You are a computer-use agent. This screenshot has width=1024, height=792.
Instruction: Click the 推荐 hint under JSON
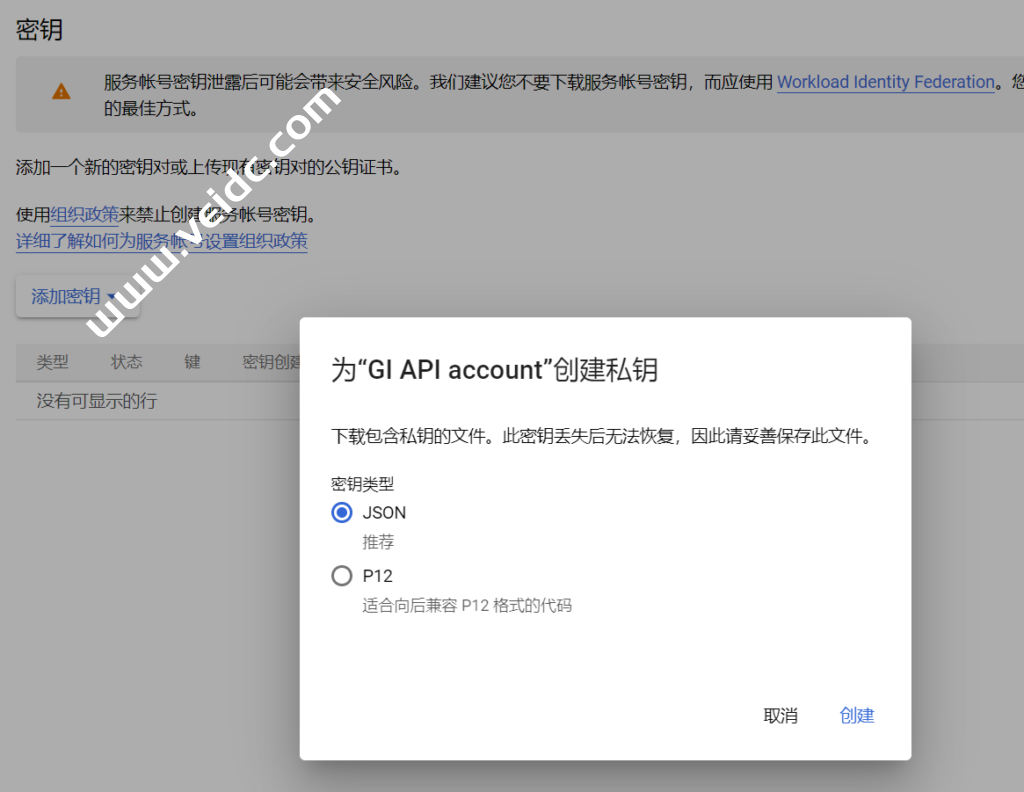pos(378,542)
